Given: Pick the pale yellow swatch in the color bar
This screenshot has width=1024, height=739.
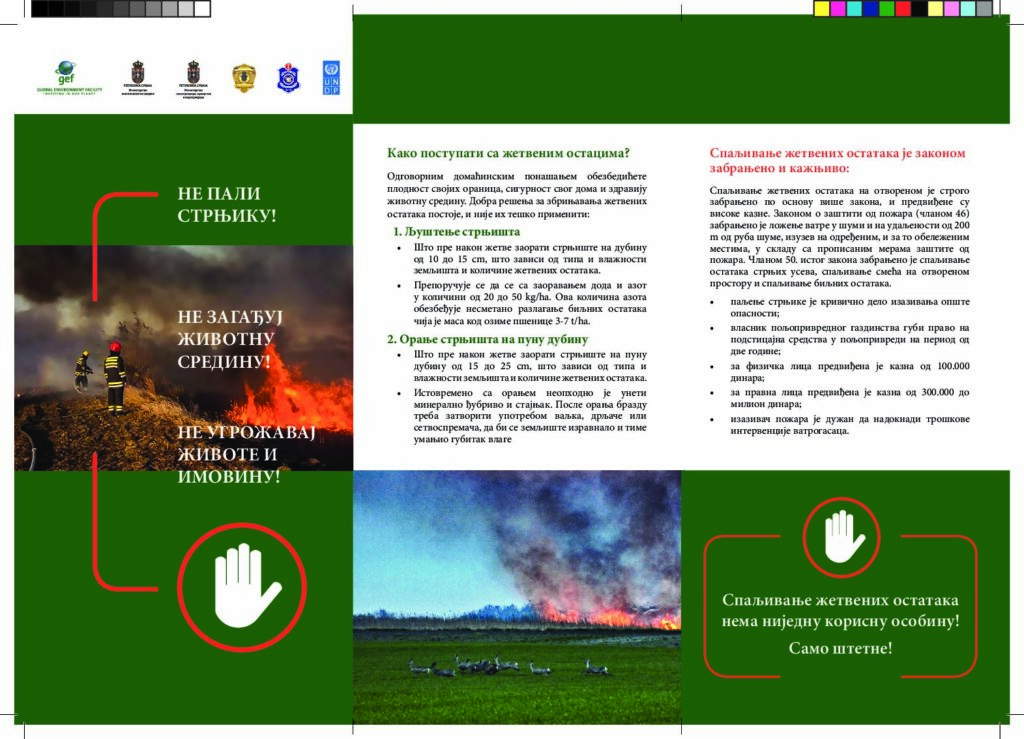Looking at the screenshot, I should pos(935,8).
